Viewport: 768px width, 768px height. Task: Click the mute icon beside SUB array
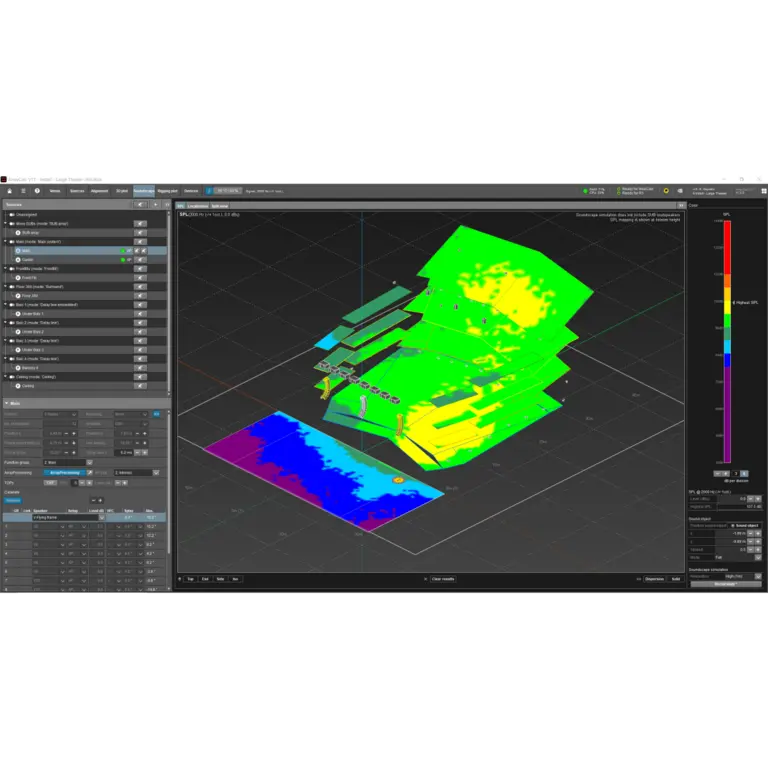(141, 232)
